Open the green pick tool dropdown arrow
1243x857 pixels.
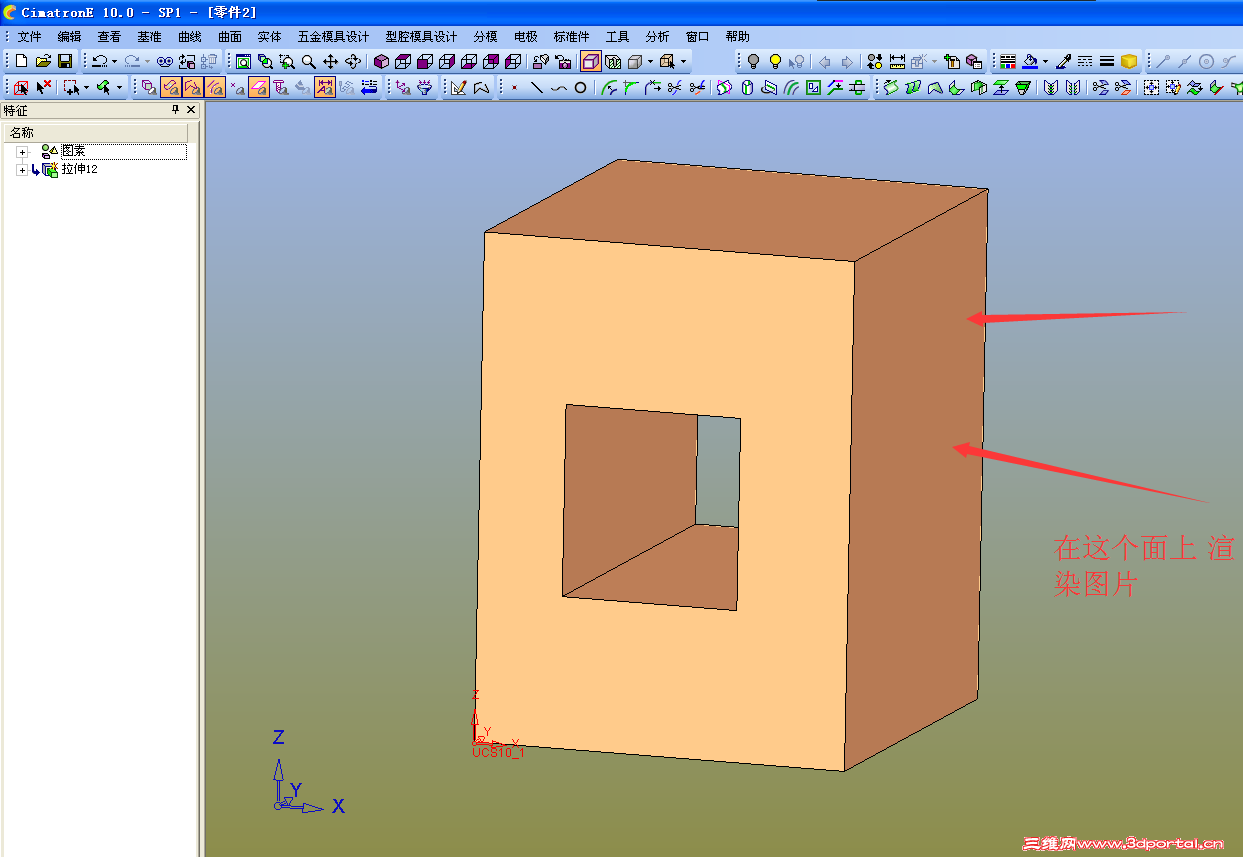[119, 87]
